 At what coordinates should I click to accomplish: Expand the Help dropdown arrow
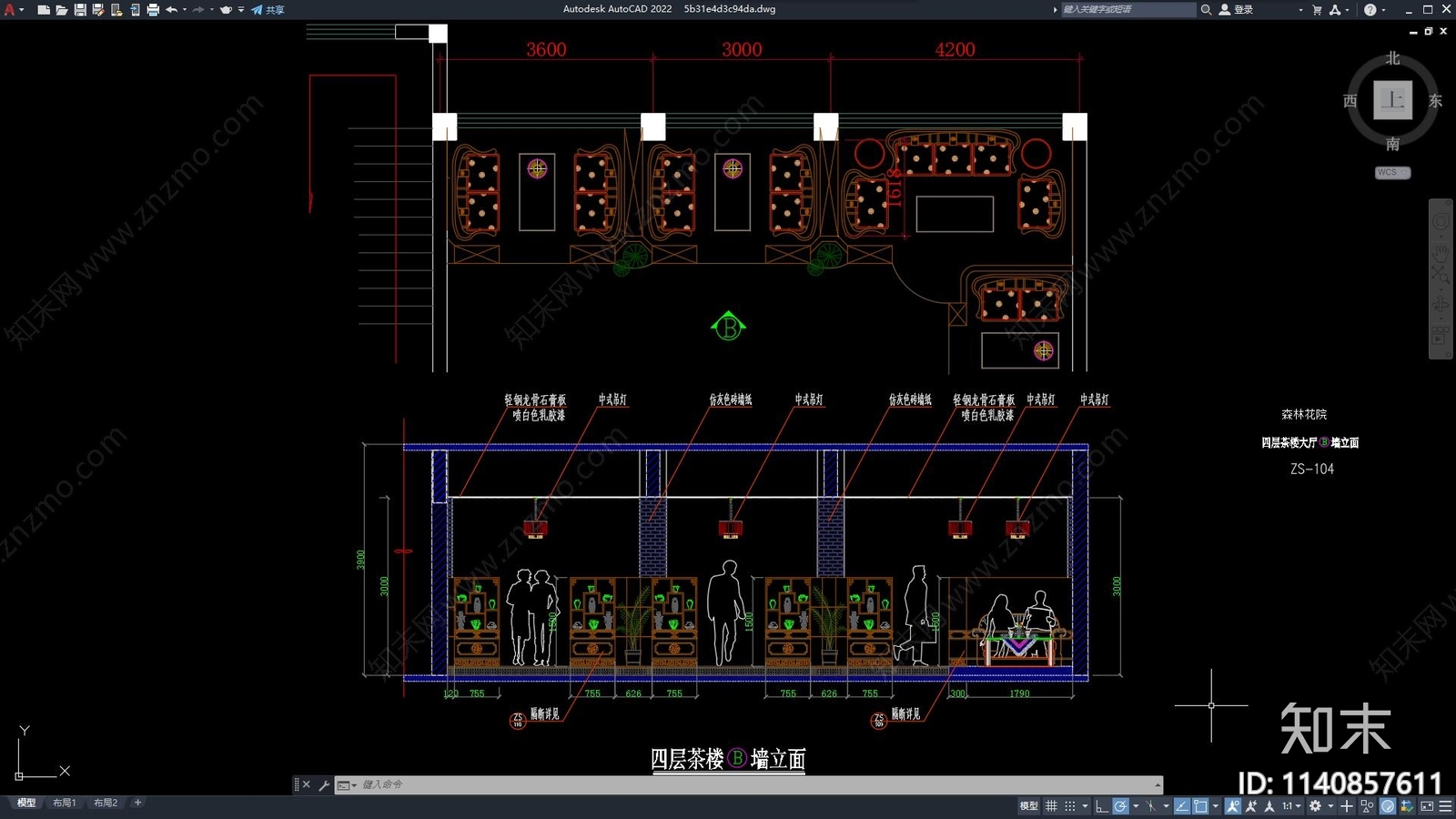(1383, 9)
